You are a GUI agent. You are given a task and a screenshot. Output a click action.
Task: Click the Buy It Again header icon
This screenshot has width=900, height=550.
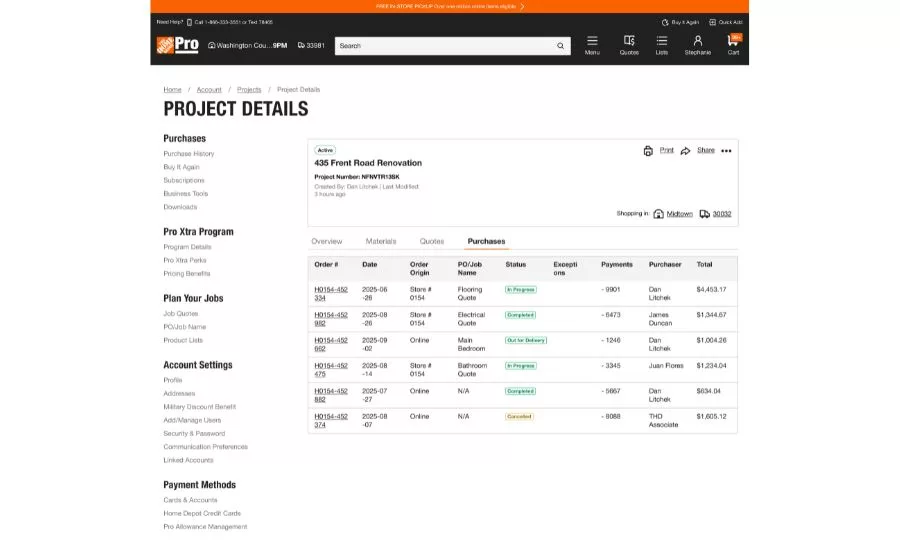(665, 22)
